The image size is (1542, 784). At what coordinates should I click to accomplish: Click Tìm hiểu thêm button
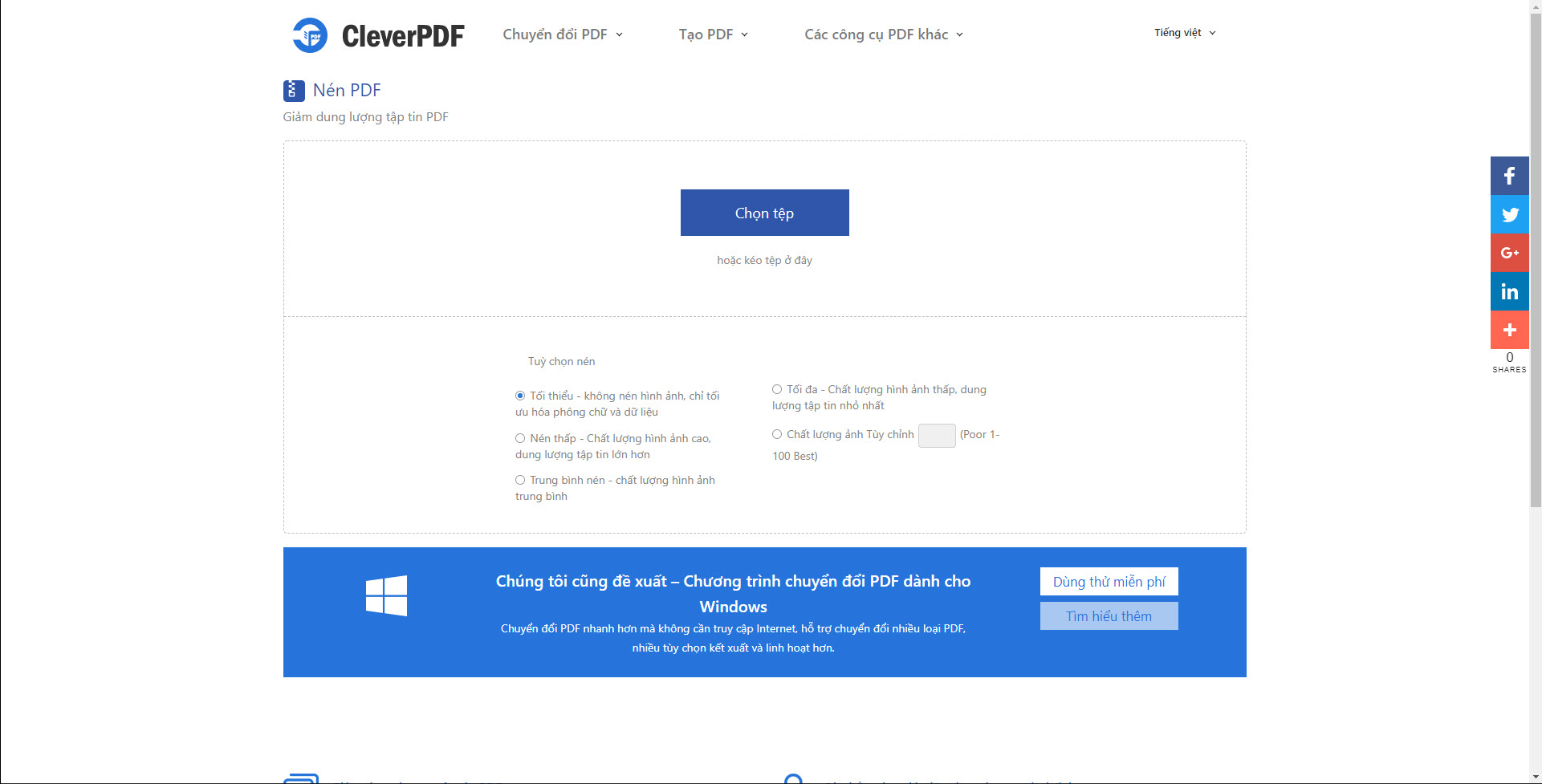pos(1109,616)
